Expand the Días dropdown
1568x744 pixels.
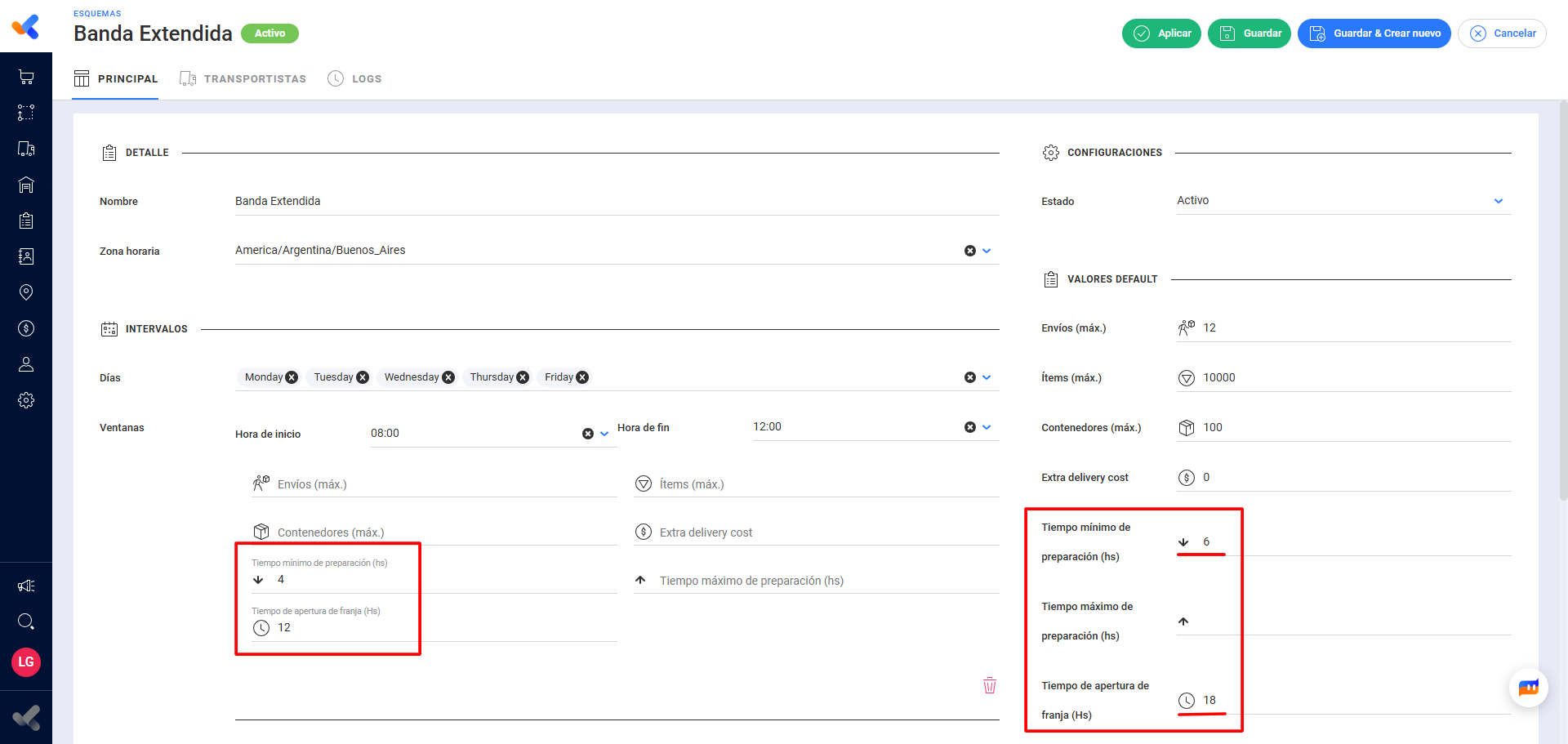pos(987,377)
